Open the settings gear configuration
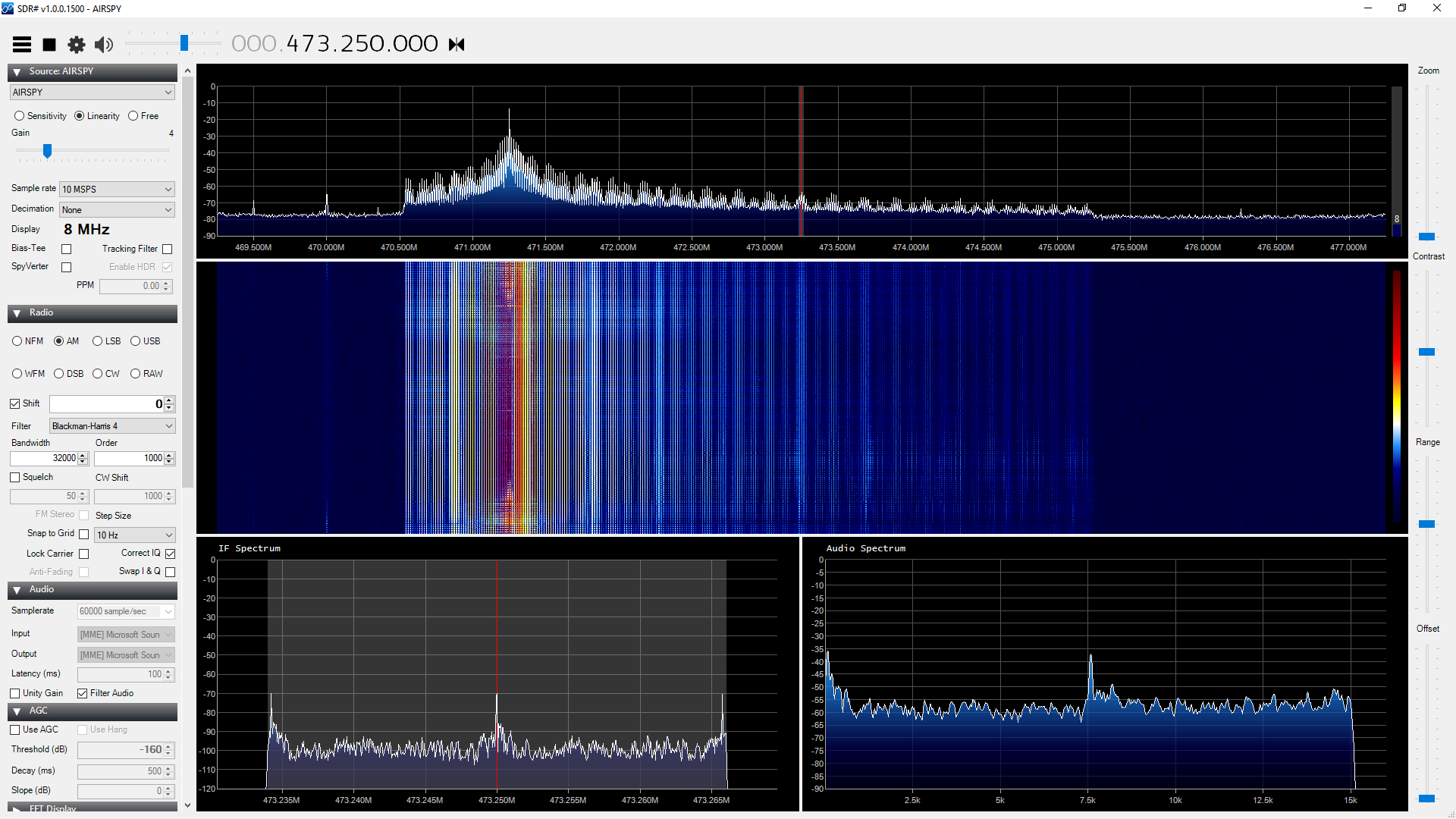Image resolution: width=1456 pixels, height=819 pixels. click(77, 45)
